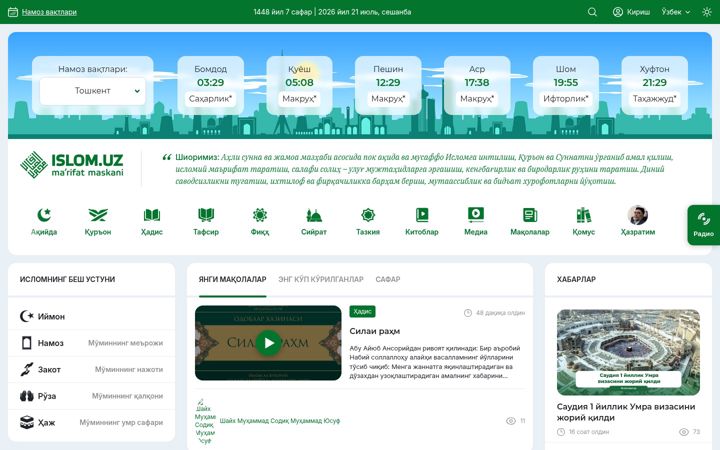Open the Сийрат mosque icon
This screenshot has width=720, height=450.
point(314,215)
